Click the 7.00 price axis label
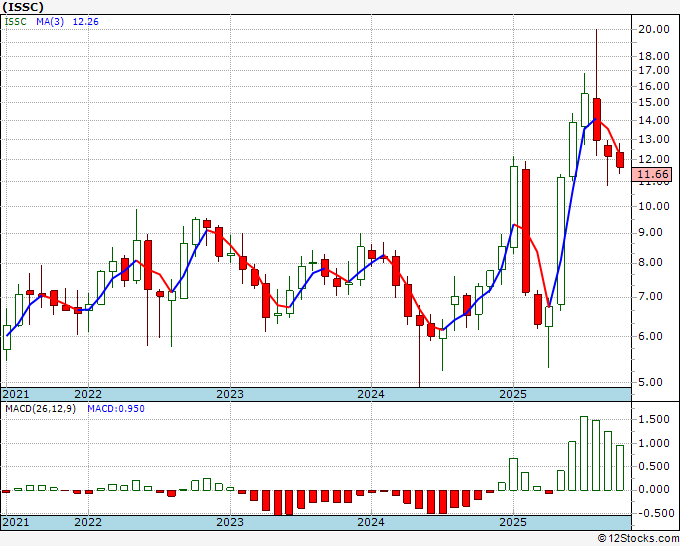680x546 pixels. coord(651,297)
